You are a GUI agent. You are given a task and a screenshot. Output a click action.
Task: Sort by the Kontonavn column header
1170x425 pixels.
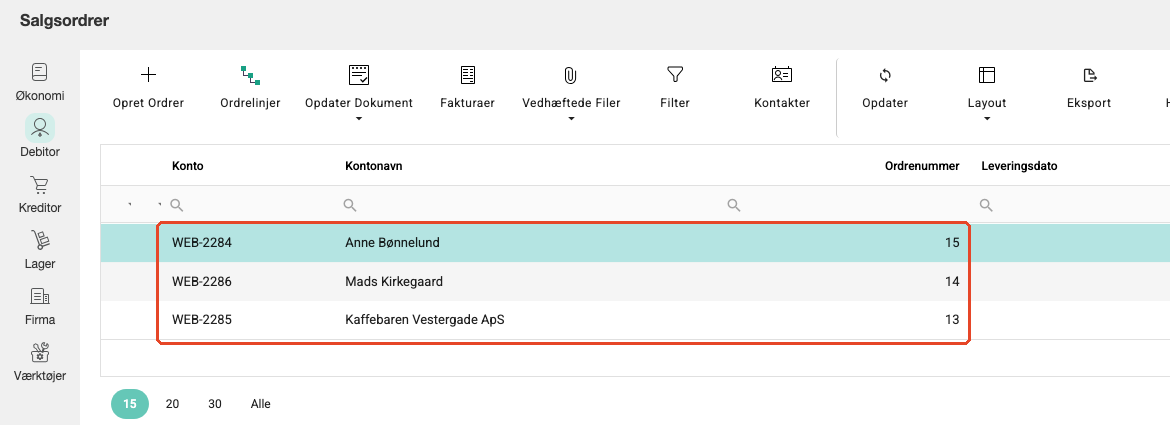coord(374,166)
